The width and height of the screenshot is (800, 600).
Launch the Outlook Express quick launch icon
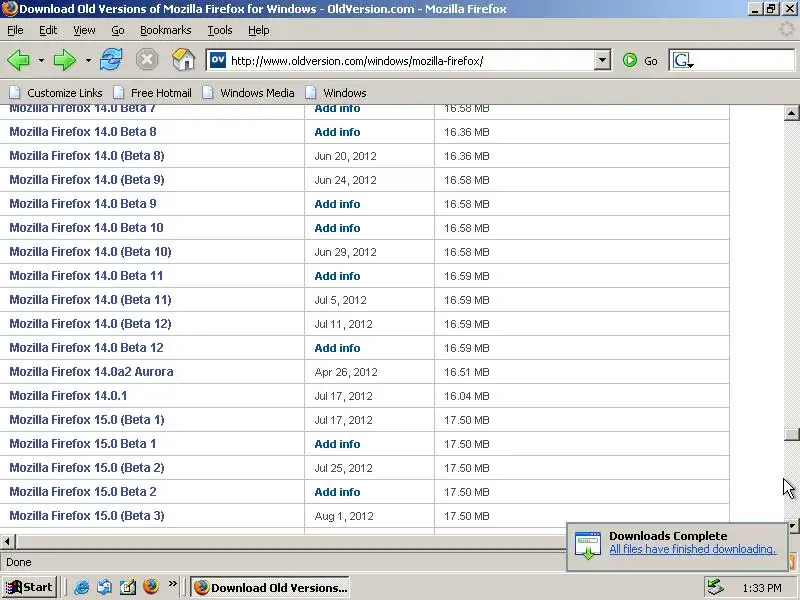[105, 587]
